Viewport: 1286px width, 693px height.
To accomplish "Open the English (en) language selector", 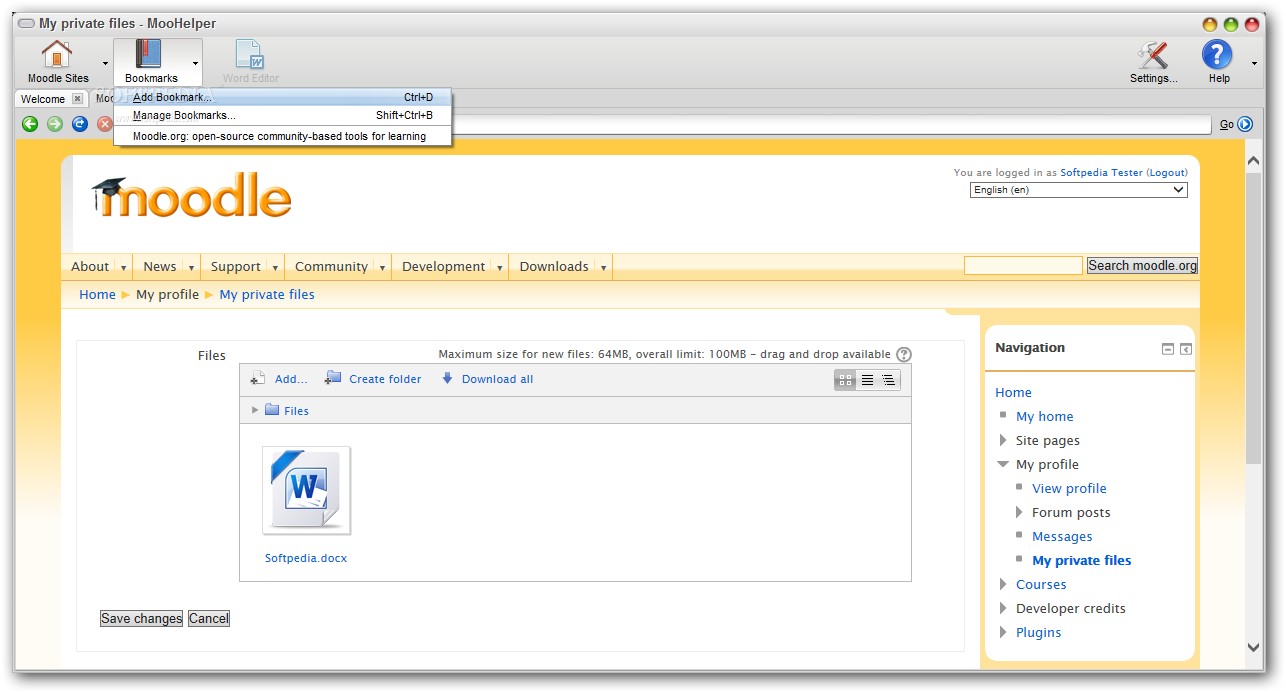I will point(1079,190).
